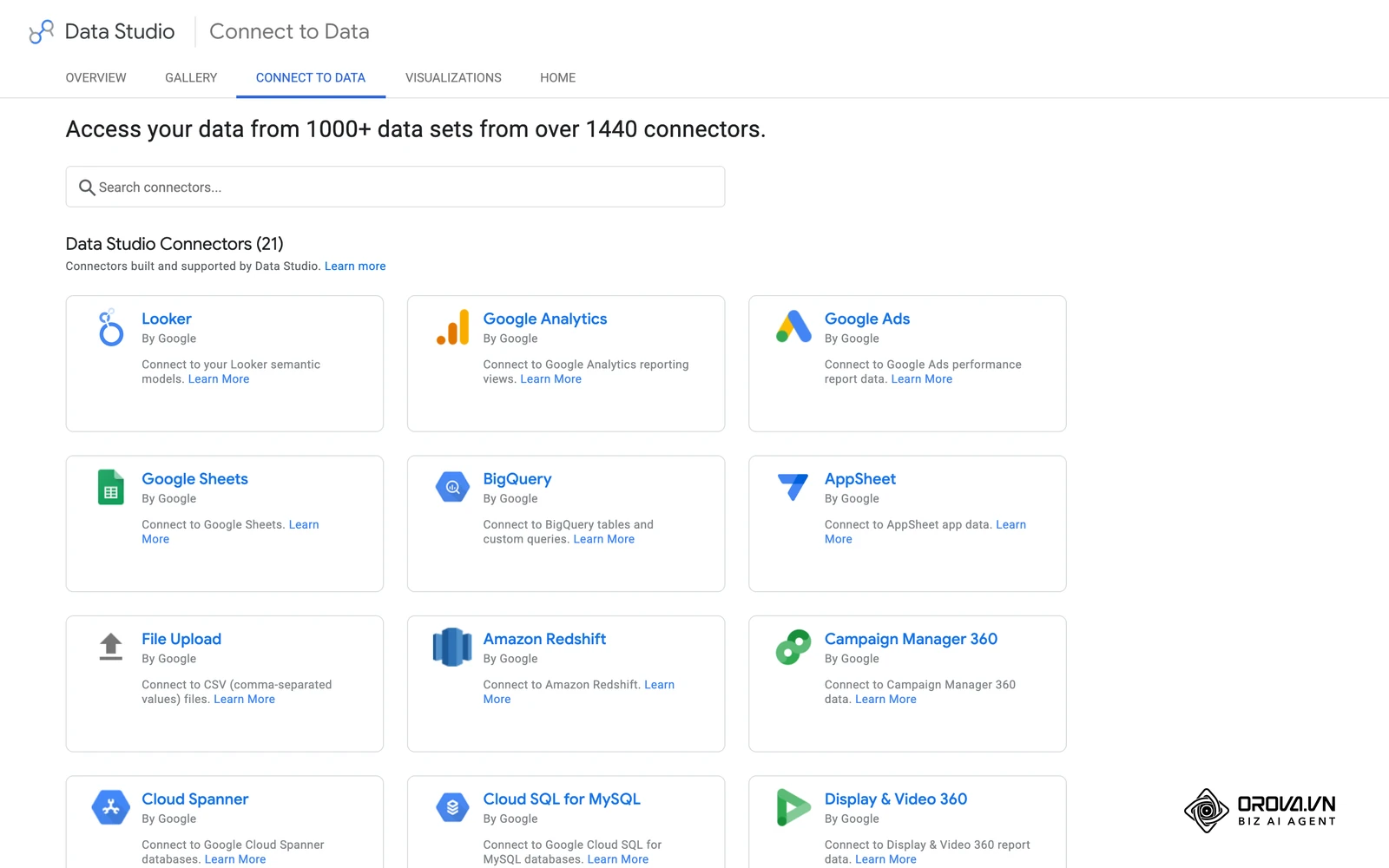1389x868 pixels.
Task: Click Learn More in Display & Video 360 card
Action: [885, 859]
